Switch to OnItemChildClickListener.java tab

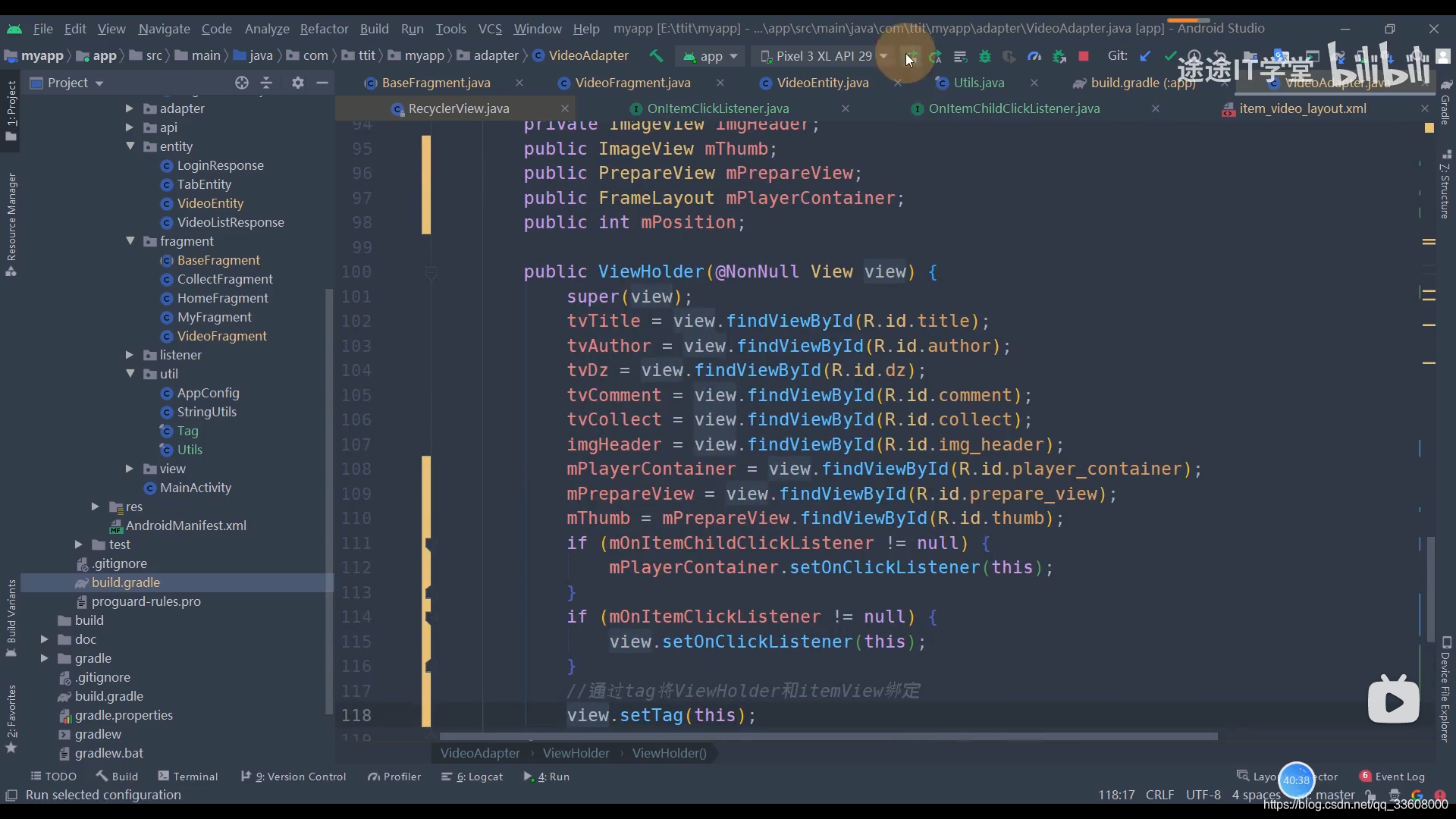[1014, 108]
